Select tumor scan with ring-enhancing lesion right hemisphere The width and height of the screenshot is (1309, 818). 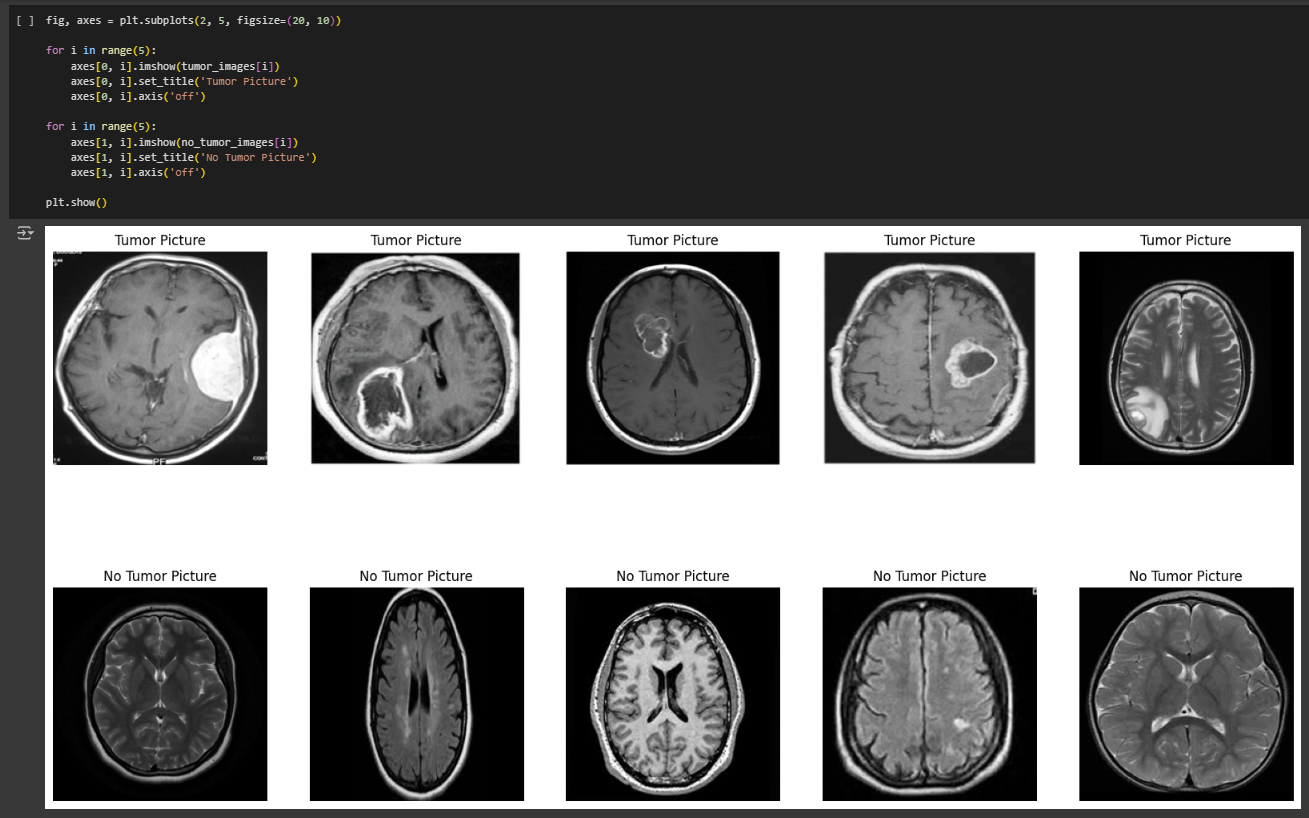930,358
